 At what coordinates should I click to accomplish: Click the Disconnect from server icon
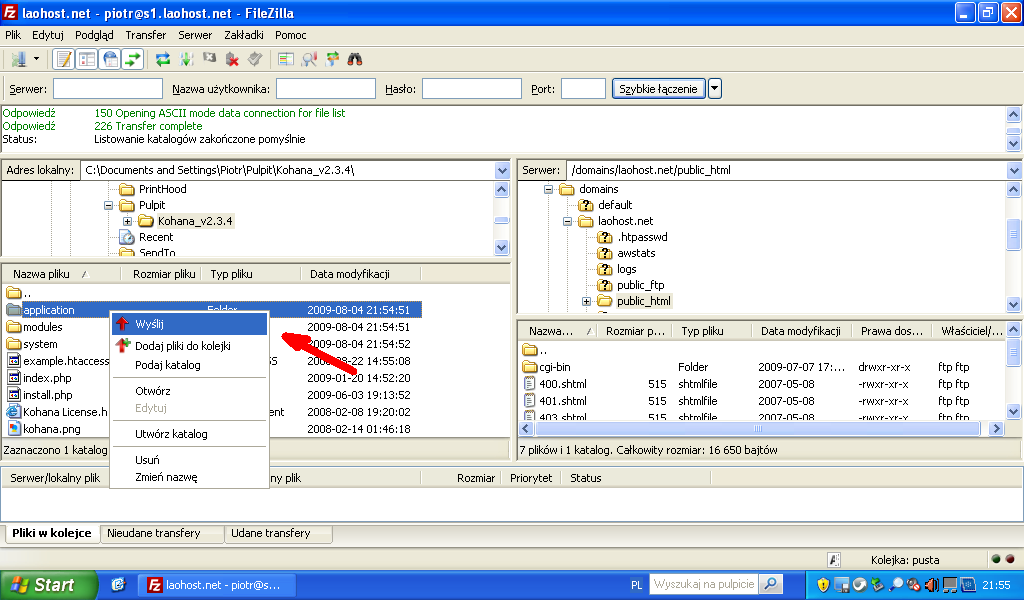coord(232,59)
